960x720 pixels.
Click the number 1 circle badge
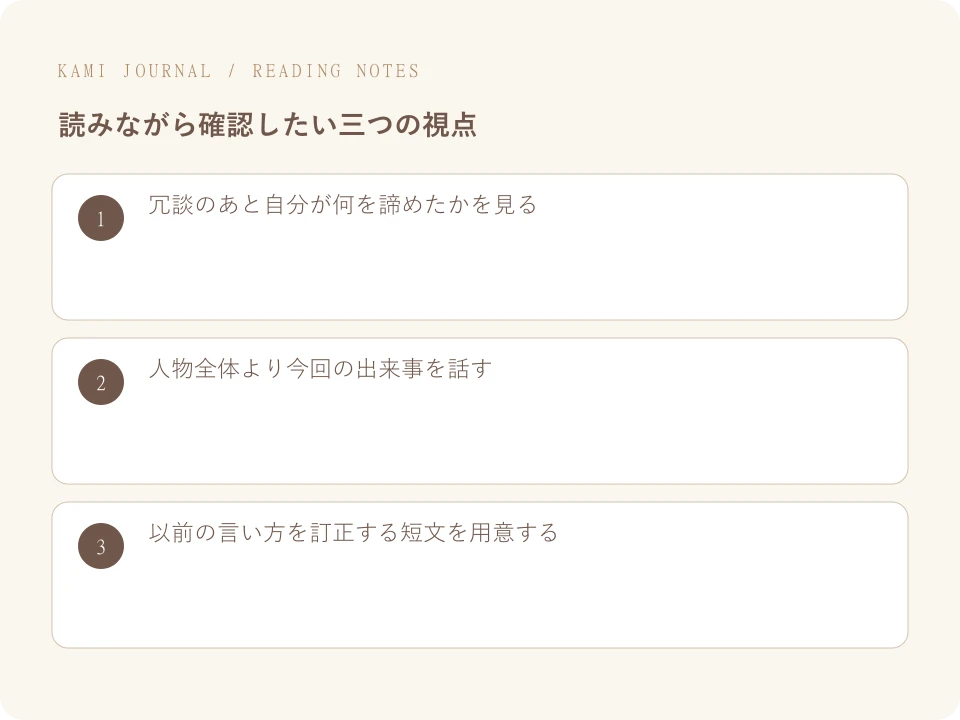(x=101, y=218)
